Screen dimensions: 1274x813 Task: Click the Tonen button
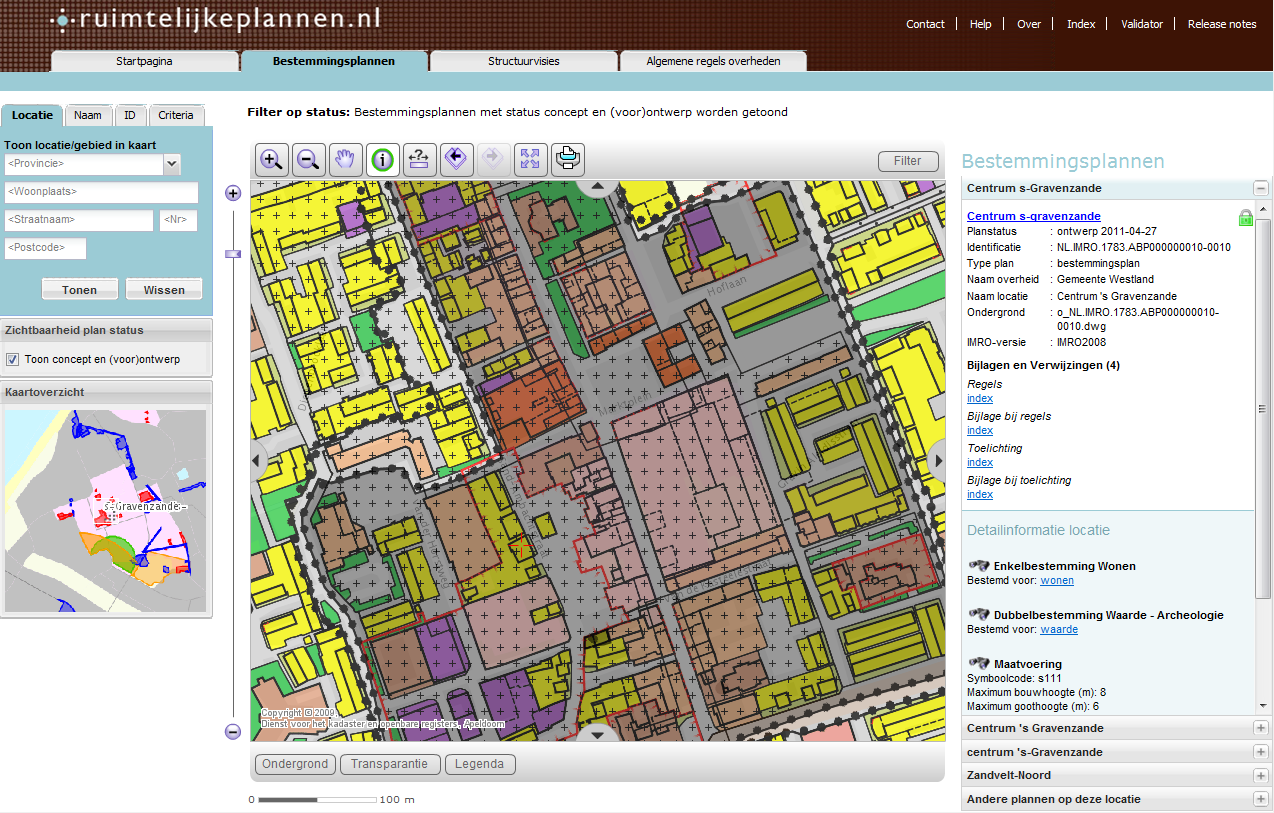(80, 290)
